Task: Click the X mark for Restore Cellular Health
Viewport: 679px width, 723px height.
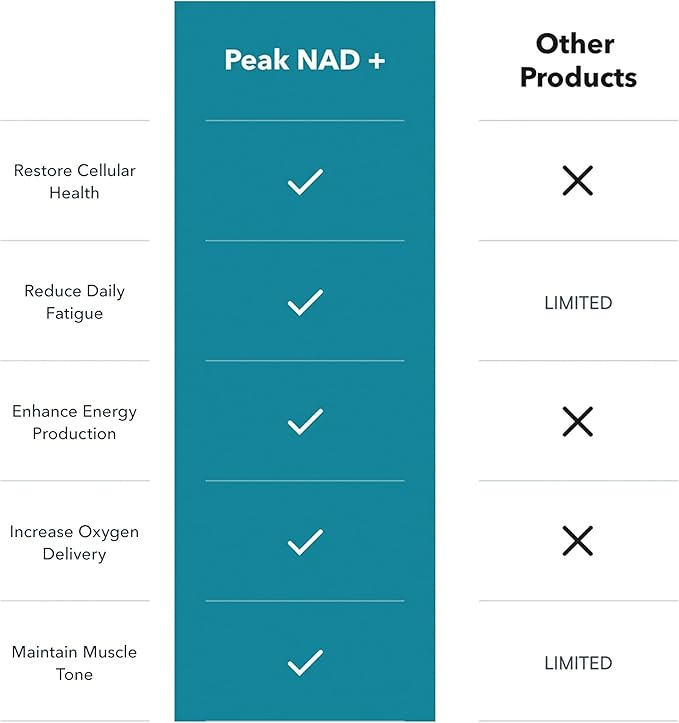Action: 578,181
